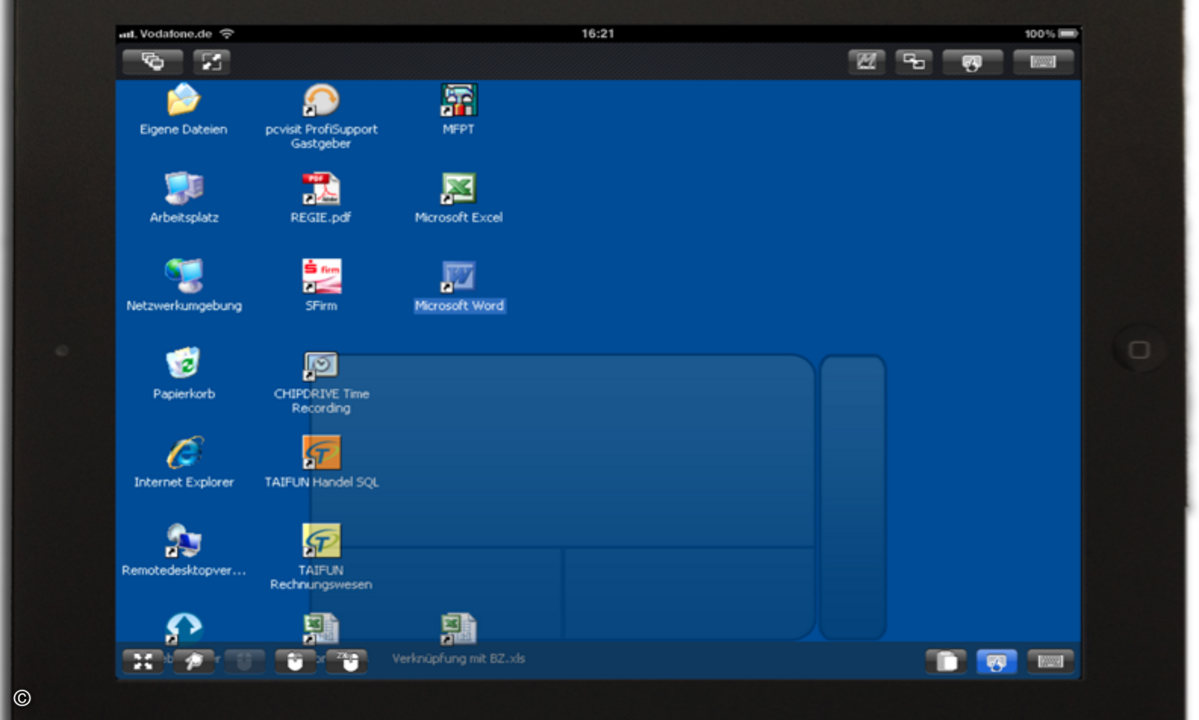This screenshot has width=1199, height=720.
Task: Tap the right button of the virtual trackpad
Action: coord(690,594)
